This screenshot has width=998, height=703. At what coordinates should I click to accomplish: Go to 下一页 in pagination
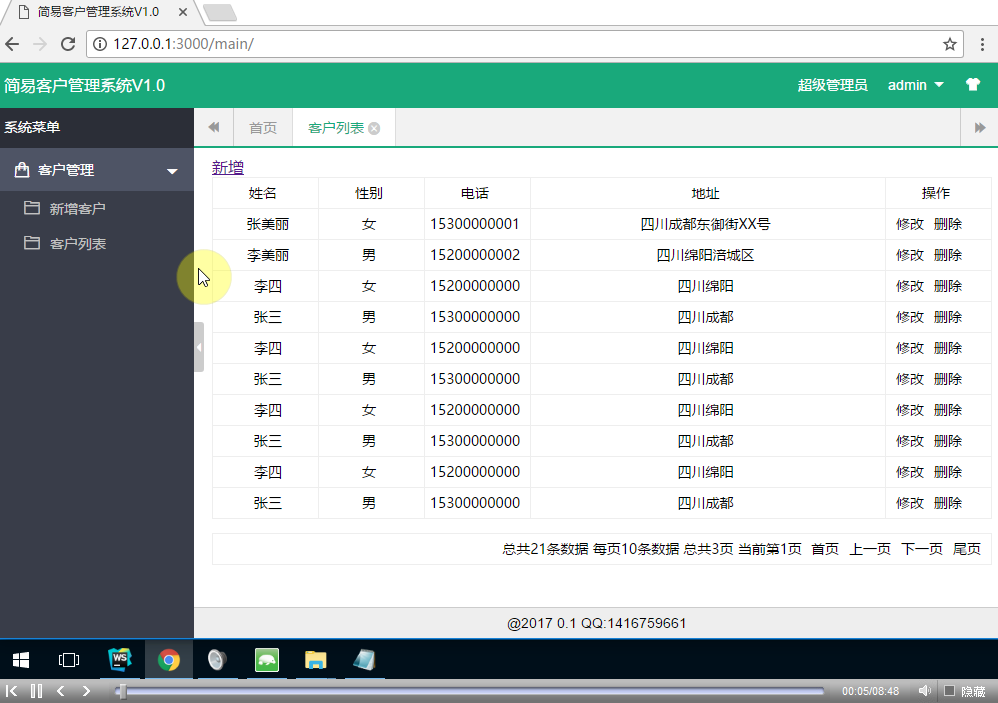tap(919, 549)
